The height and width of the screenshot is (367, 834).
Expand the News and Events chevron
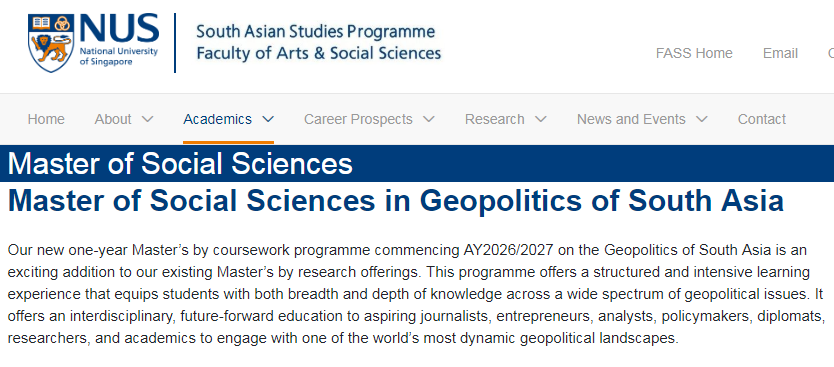702,119
